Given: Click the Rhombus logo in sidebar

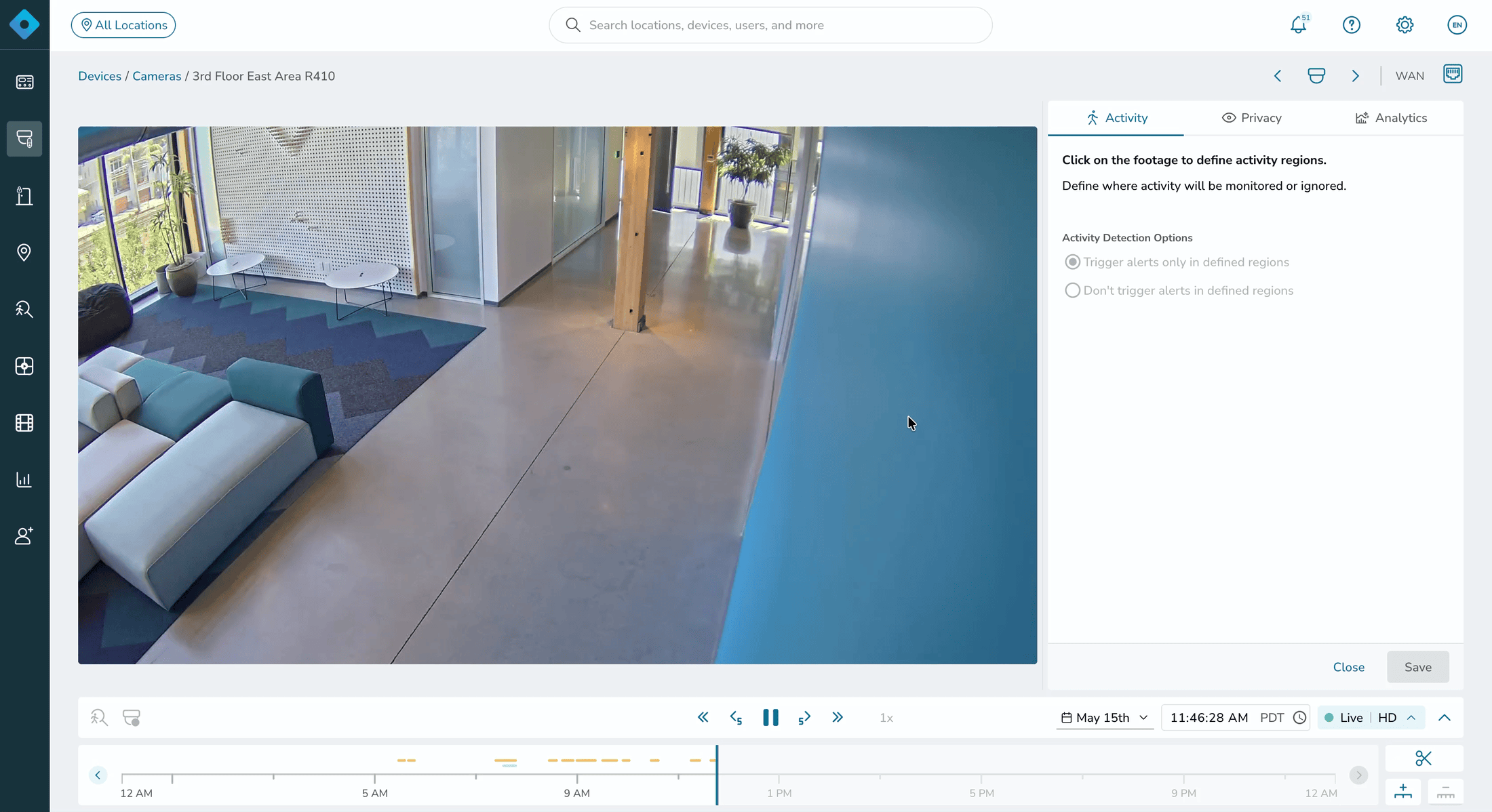Looking at the screenshot, I should pyautogui.click(x=24, y=24).
